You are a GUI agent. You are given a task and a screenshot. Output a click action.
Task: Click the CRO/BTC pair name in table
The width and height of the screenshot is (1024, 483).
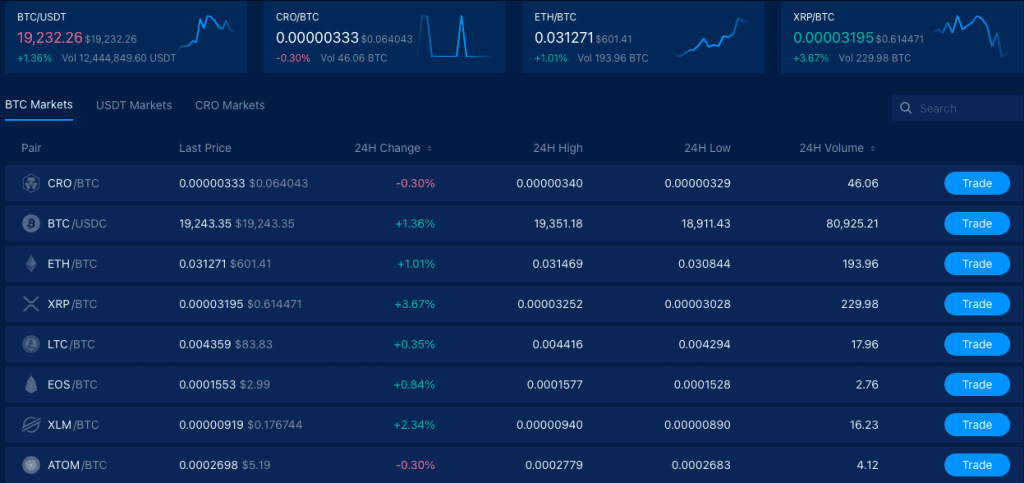click(x=73, y=183)
